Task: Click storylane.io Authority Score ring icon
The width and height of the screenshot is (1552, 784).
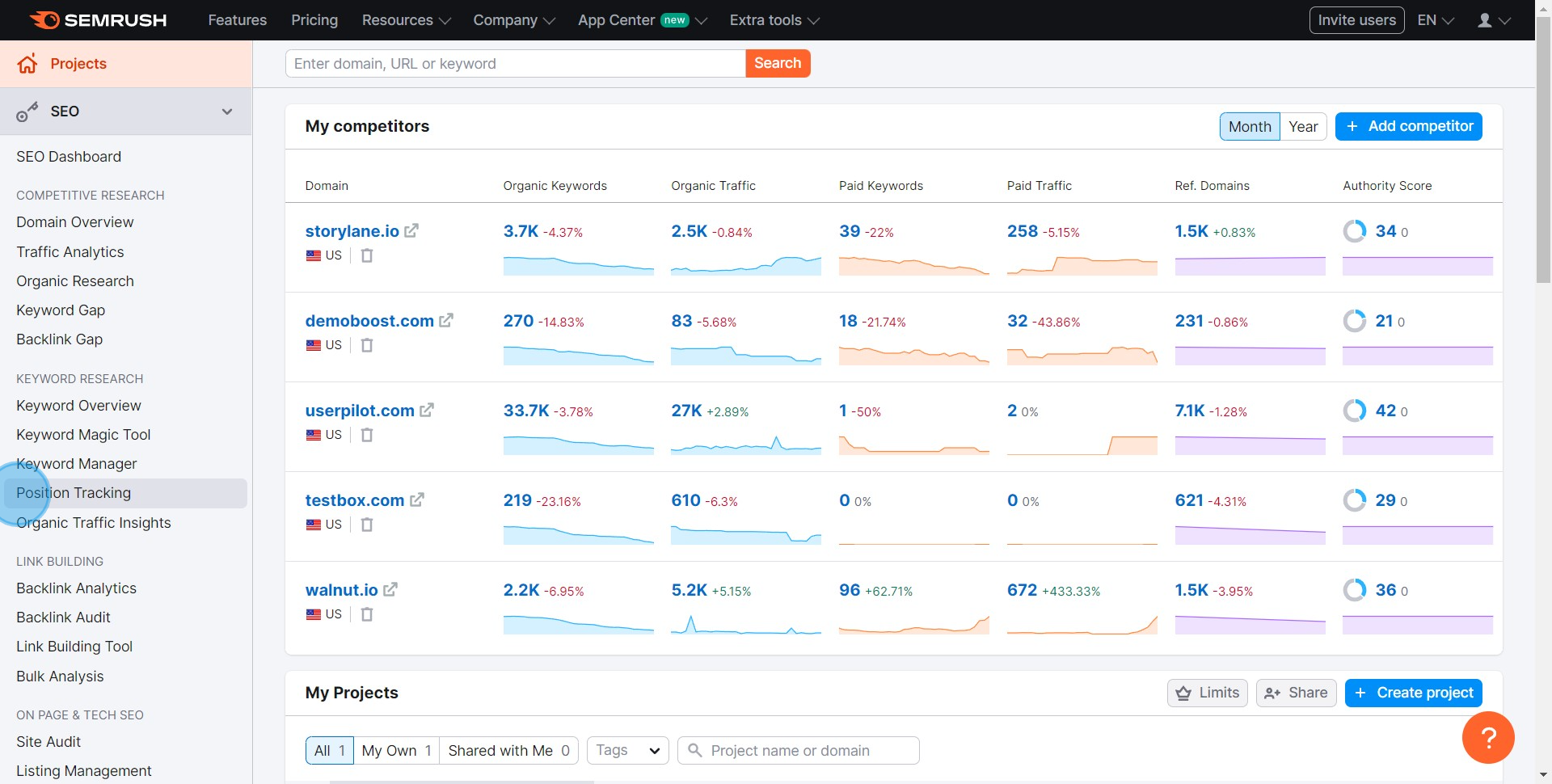Action: pos(1355,231)
